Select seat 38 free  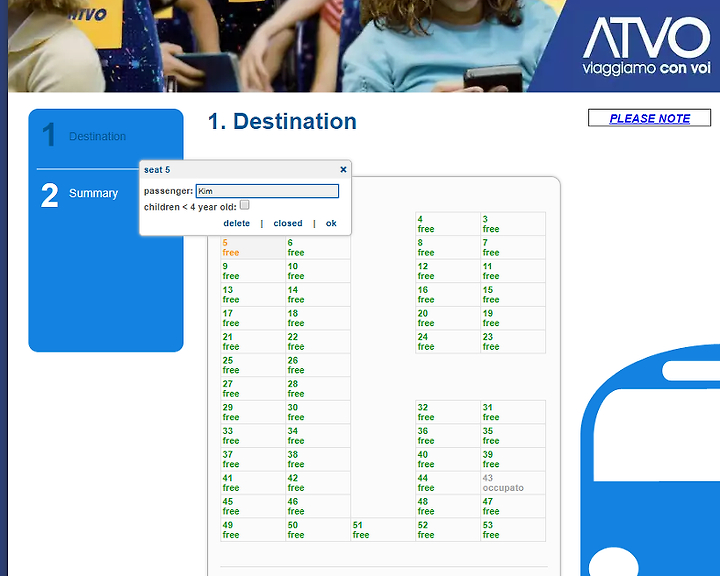[x=318, y=459]
